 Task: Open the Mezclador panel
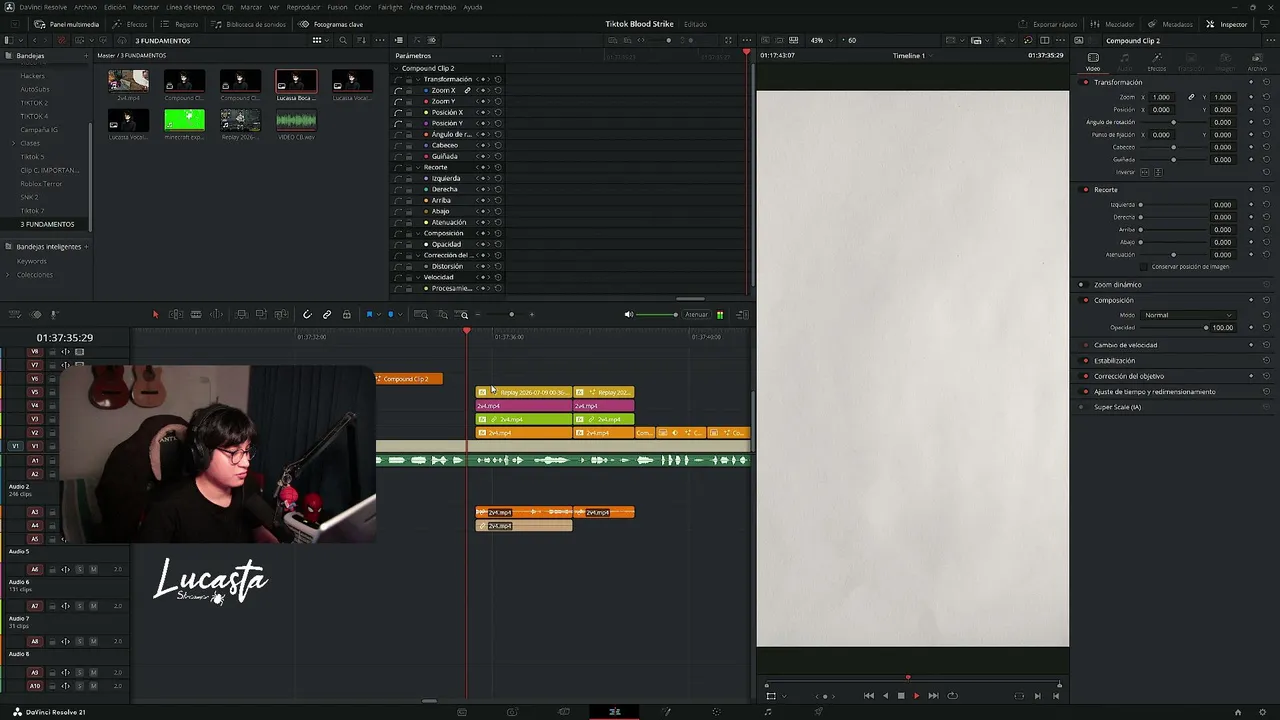[x=1112, y=24]
